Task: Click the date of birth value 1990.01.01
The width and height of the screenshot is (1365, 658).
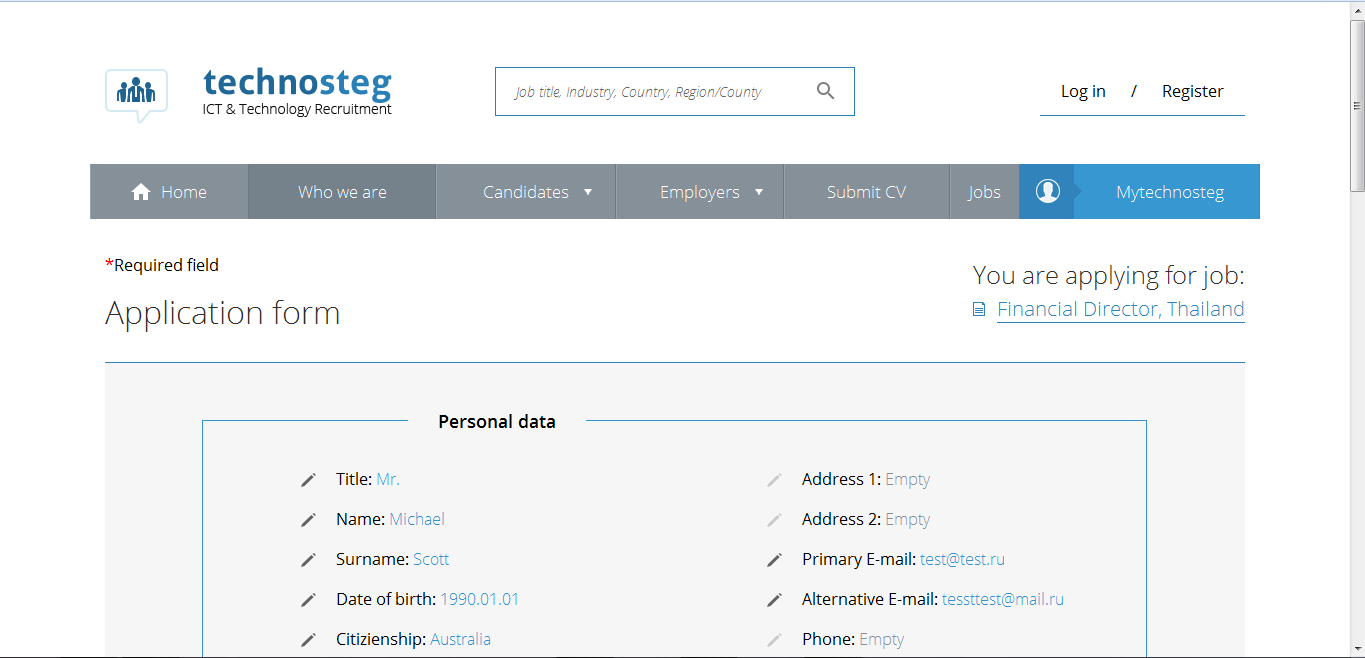Action: tap(480, 600)
